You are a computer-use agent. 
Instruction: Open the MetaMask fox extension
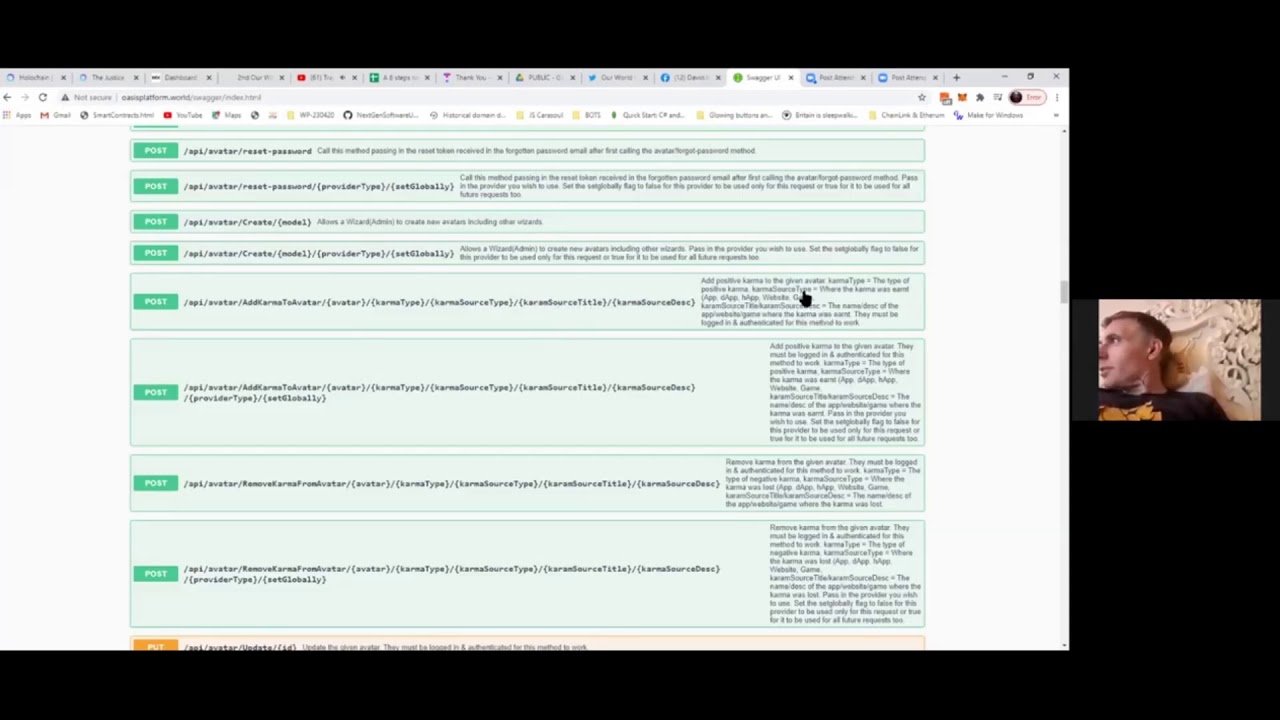point(962,97)
